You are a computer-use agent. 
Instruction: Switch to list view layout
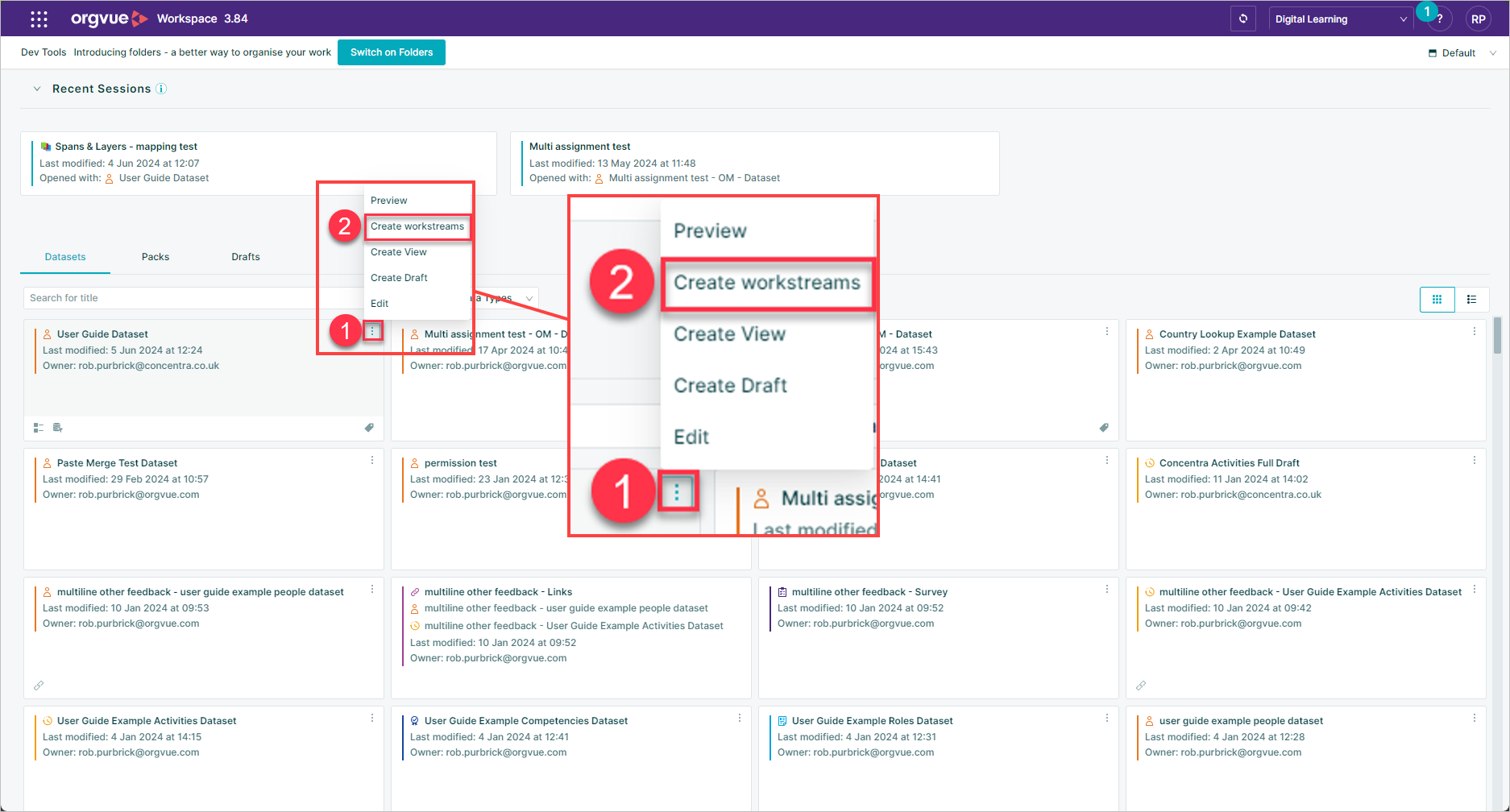[1471, 299]
